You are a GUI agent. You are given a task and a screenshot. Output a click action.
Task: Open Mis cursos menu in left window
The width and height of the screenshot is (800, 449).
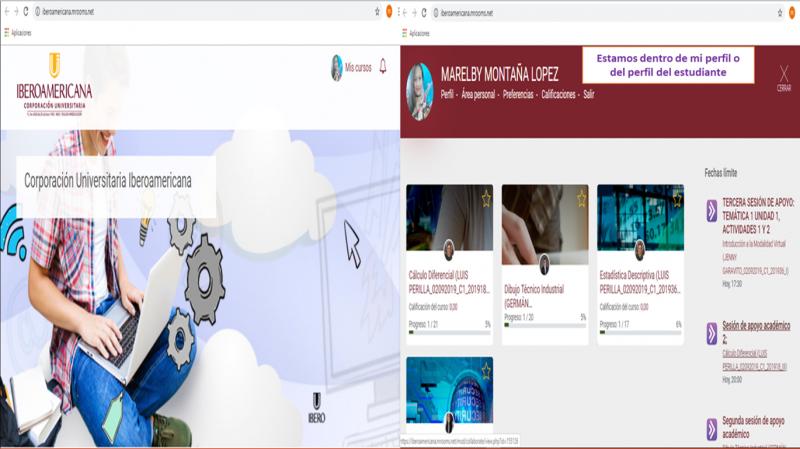point(358,67)
